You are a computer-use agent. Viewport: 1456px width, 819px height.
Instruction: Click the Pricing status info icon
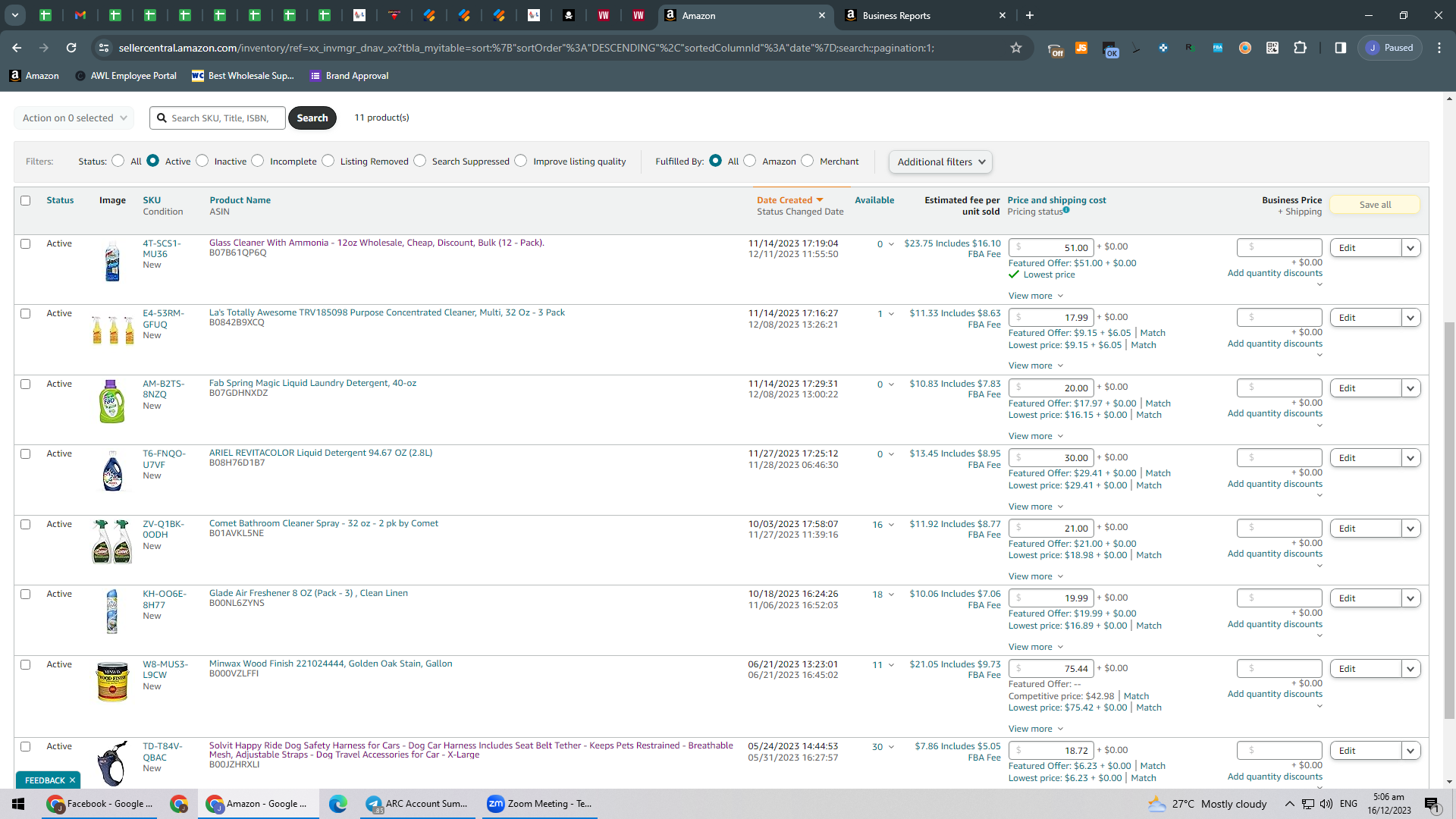(1066, 210)
